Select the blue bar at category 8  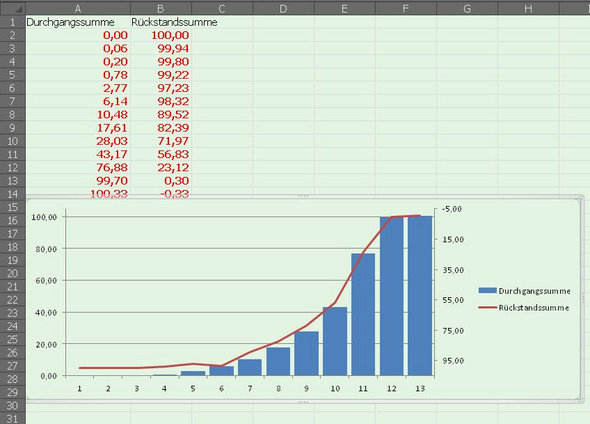click(278, 362)
